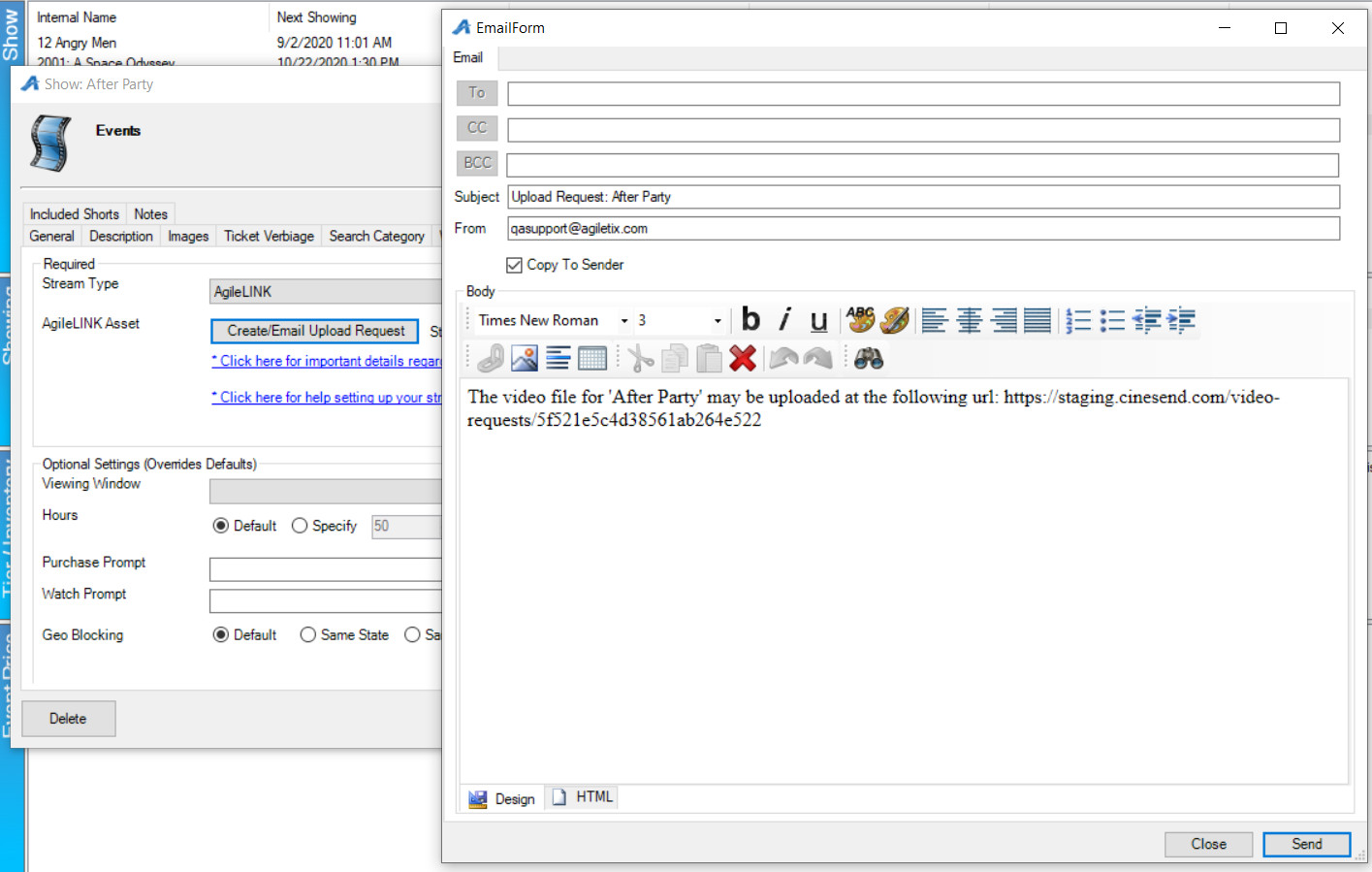Switch to the Email tab
Image resolution: width=1372 pixels, height=872 pixels.
tap(468, 58)
